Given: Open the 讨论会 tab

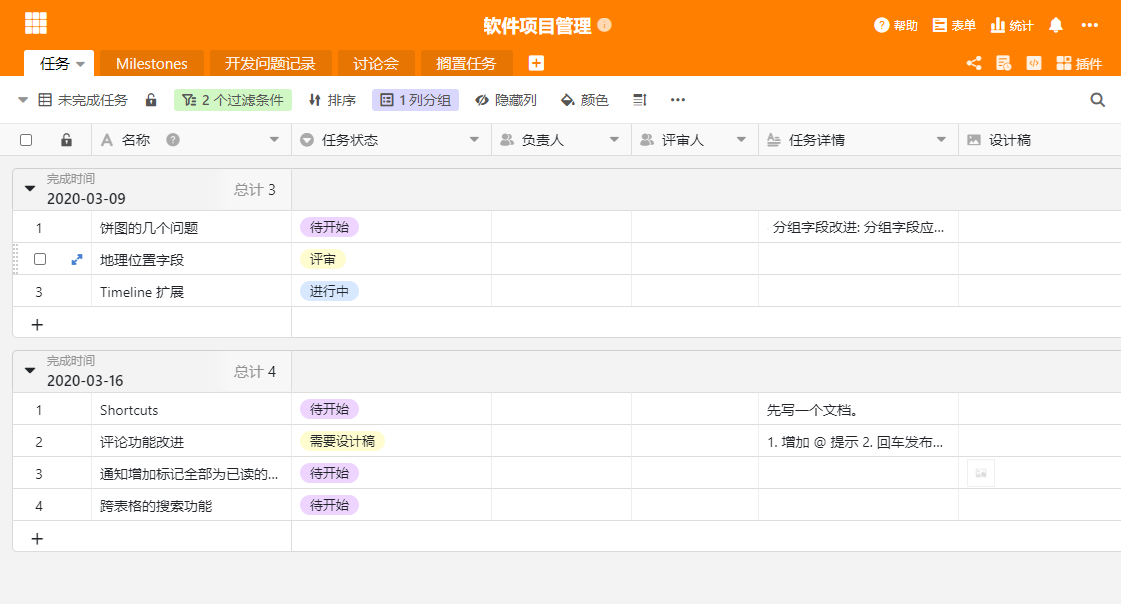Looking at the screenshot, I should tap(375, 63).
